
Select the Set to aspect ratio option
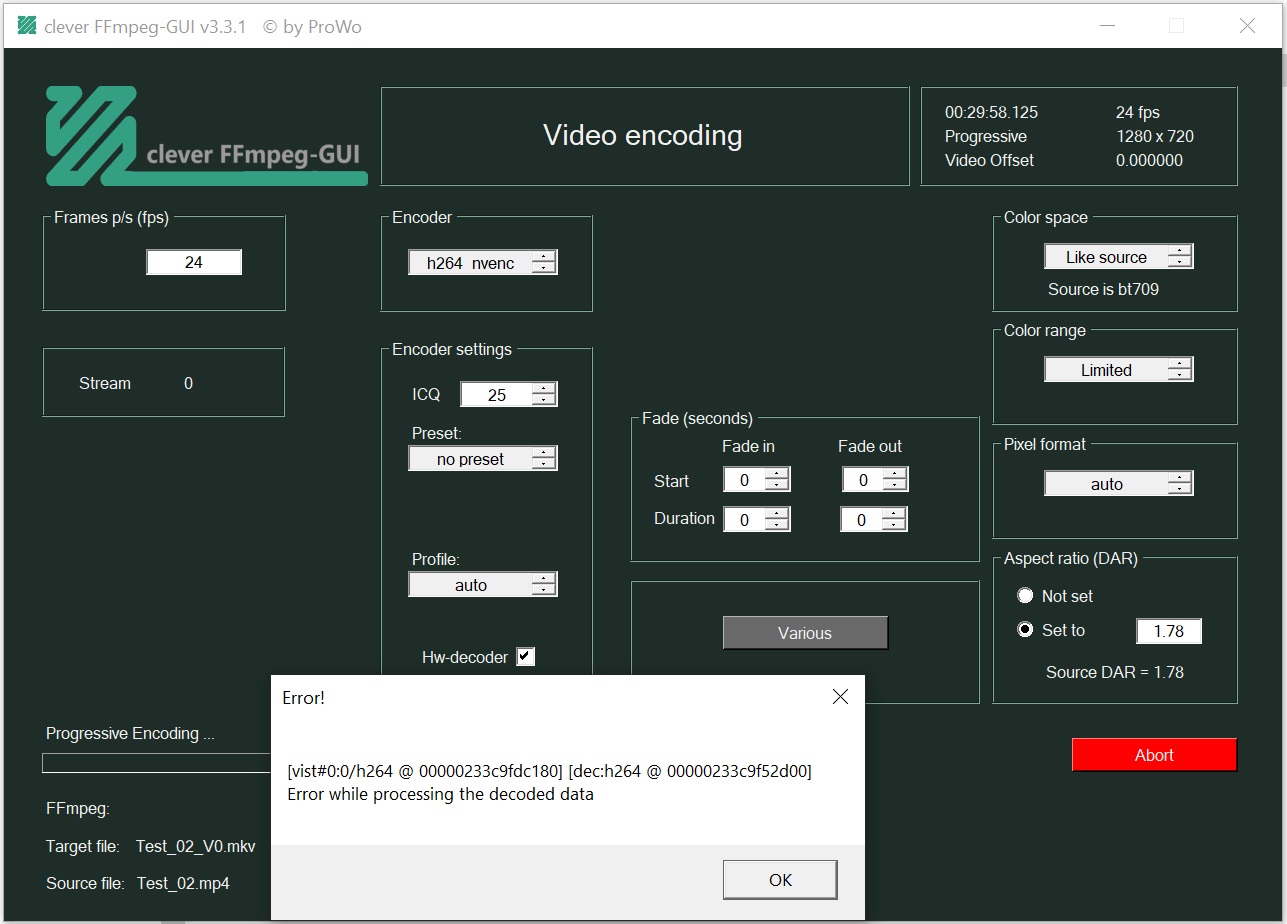click(1025, 630)
